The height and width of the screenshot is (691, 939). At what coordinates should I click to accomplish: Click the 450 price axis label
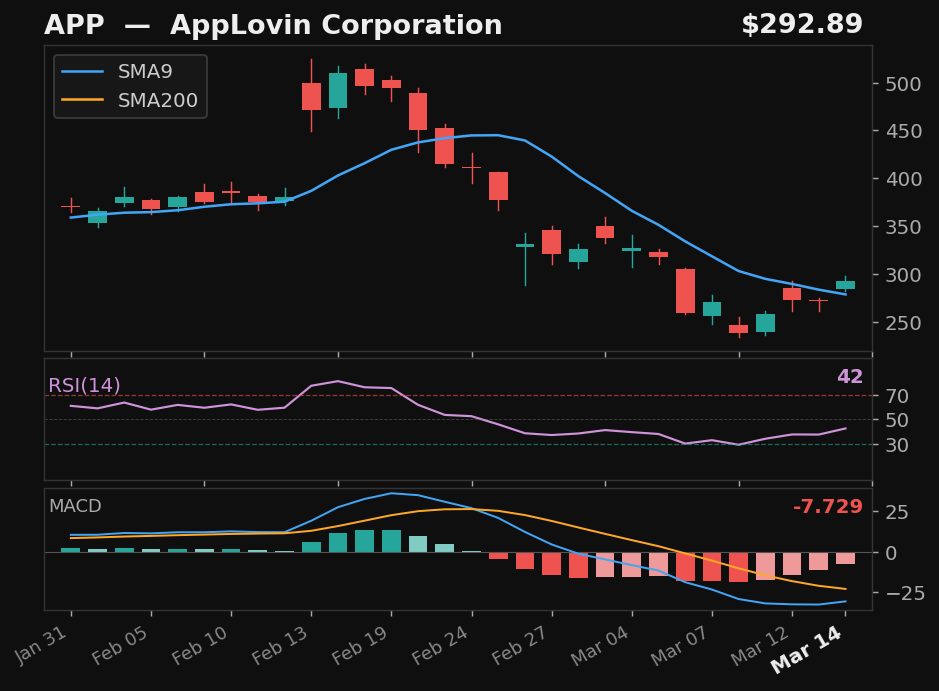[x=904, y=131]
